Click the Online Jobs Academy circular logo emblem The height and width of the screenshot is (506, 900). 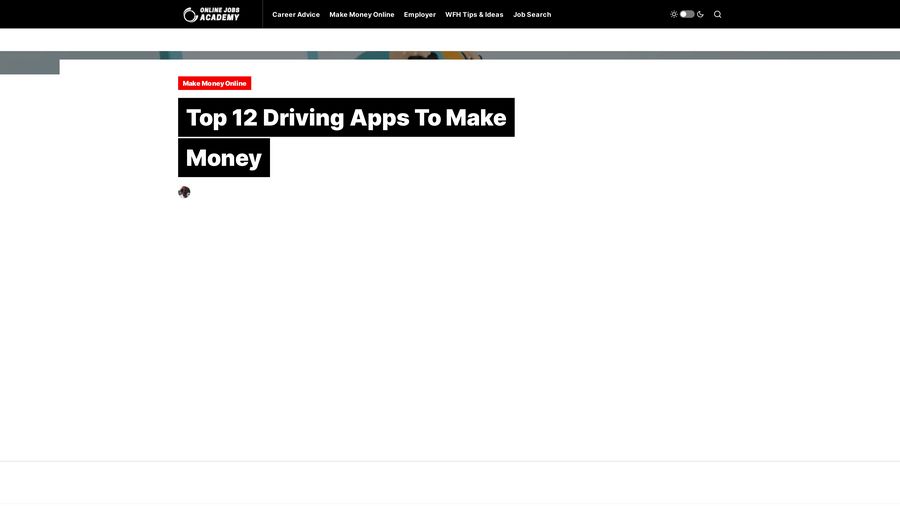(x=190, y=14)
